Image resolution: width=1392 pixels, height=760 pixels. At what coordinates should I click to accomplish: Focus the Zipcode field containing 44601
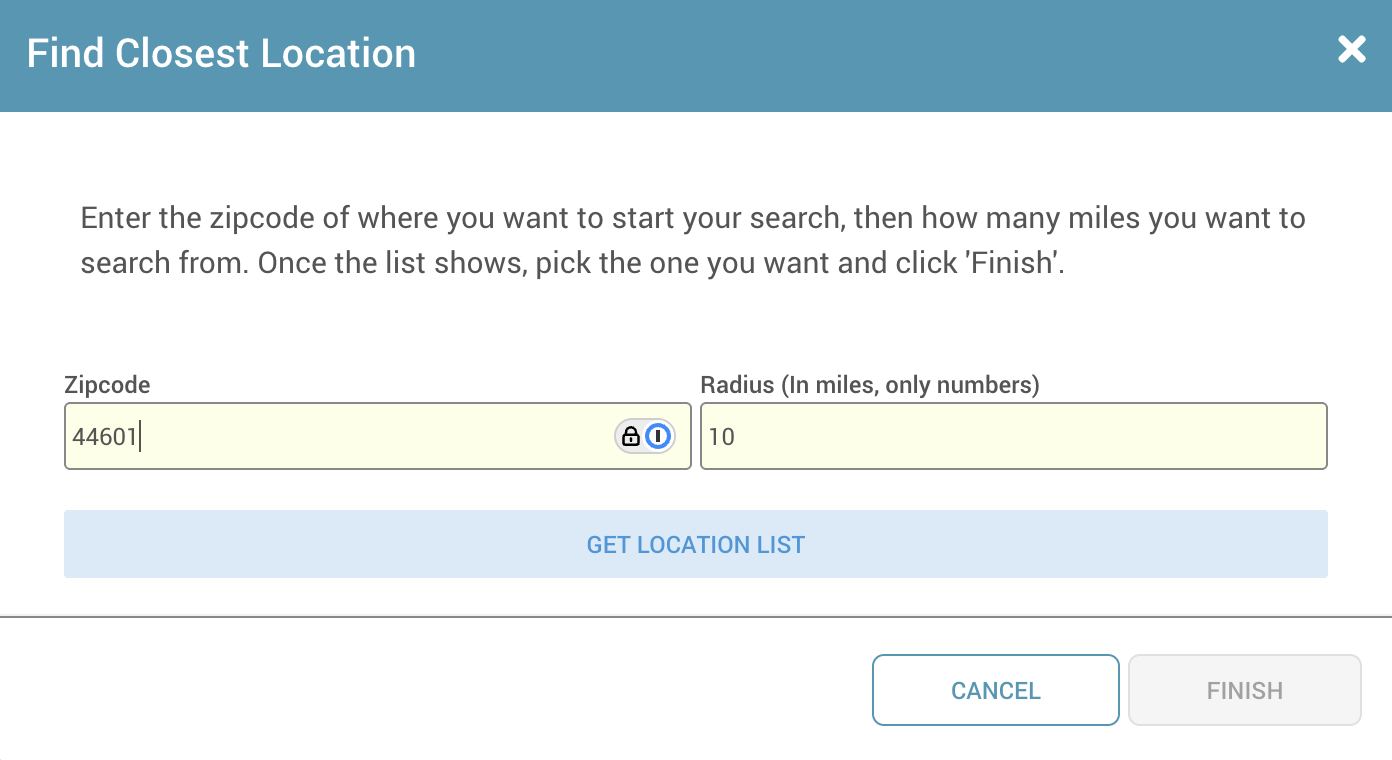point(378,436)
